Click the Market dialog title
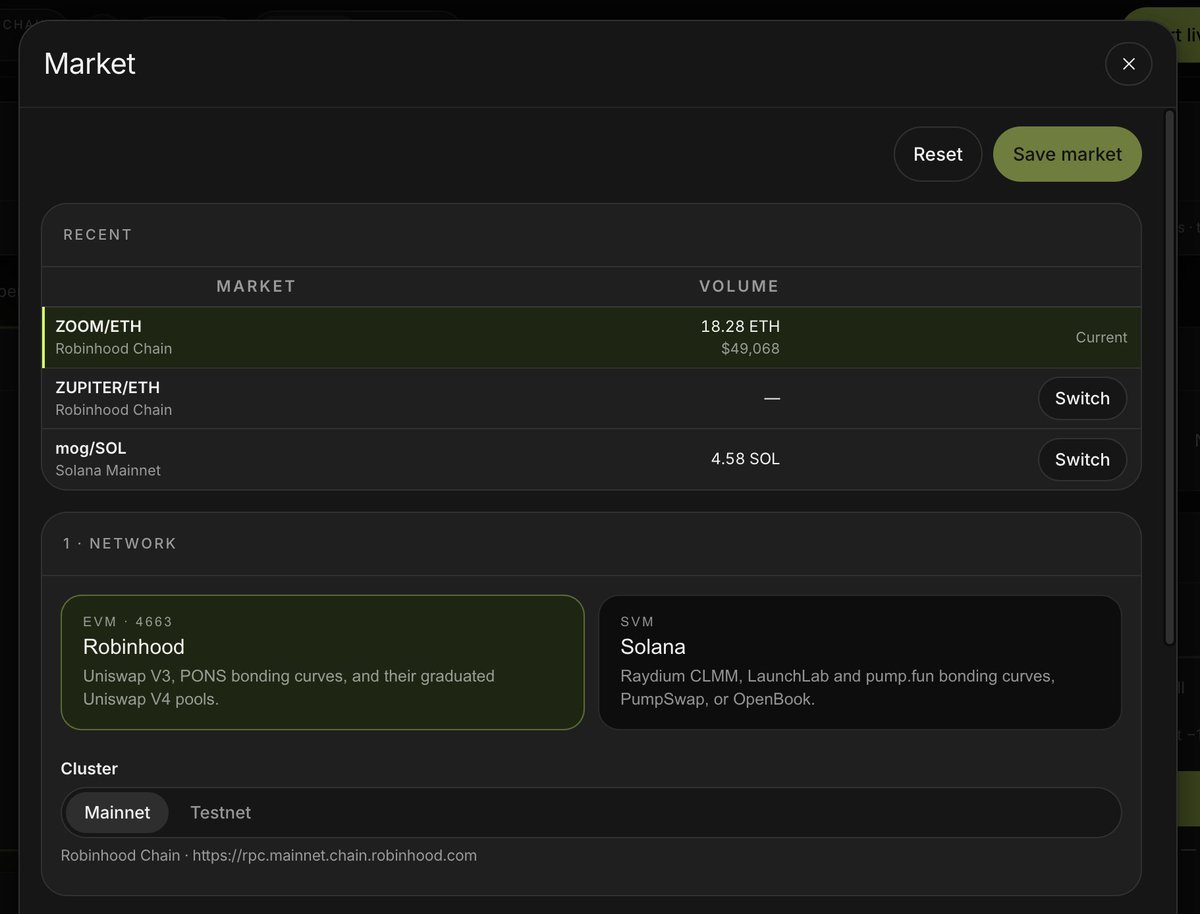Screen dimensions: 1200x914 [90, 64]
